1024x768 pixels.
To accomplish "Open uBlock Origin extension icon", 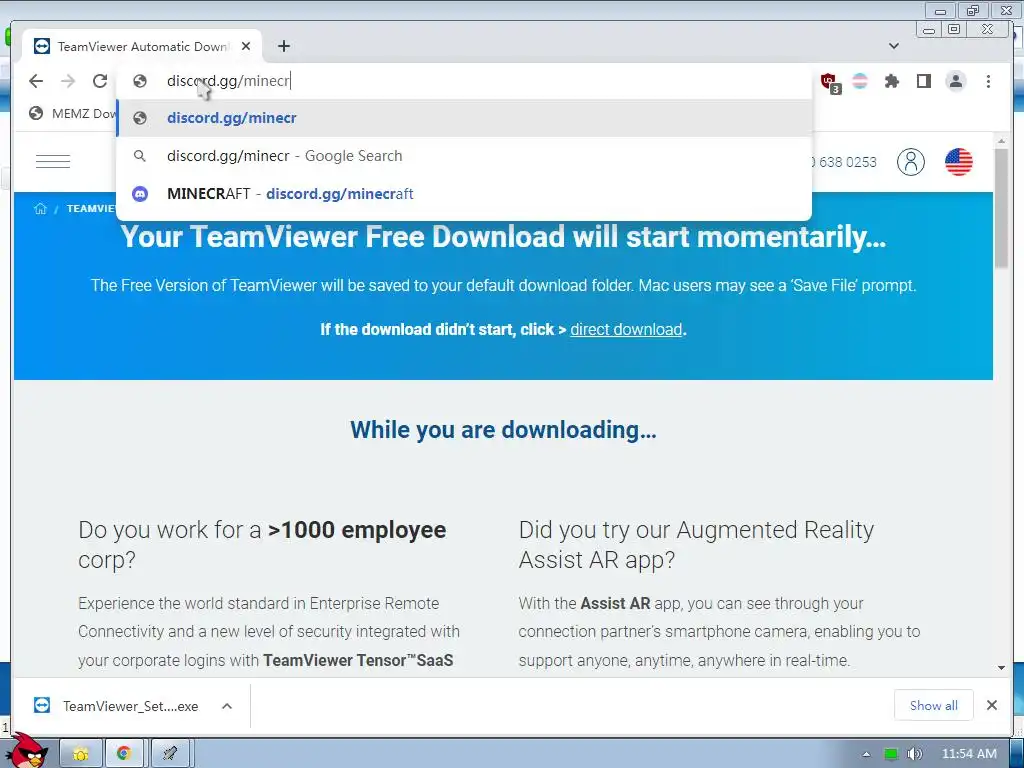I will coord(830,82).
